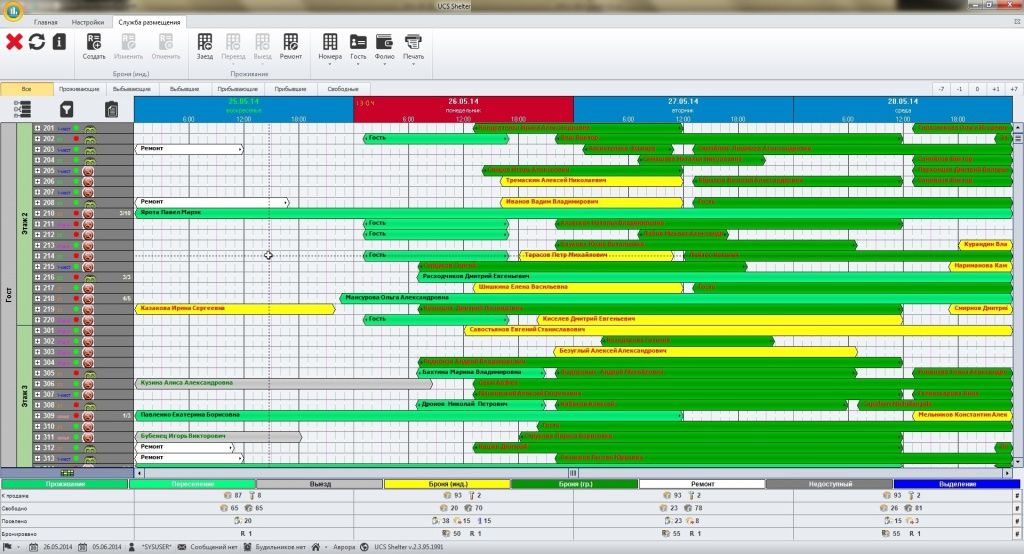Viewport: 1024px width, 554px height.
Task: Click the Заезд check-in icon
Action: point(205,46)
